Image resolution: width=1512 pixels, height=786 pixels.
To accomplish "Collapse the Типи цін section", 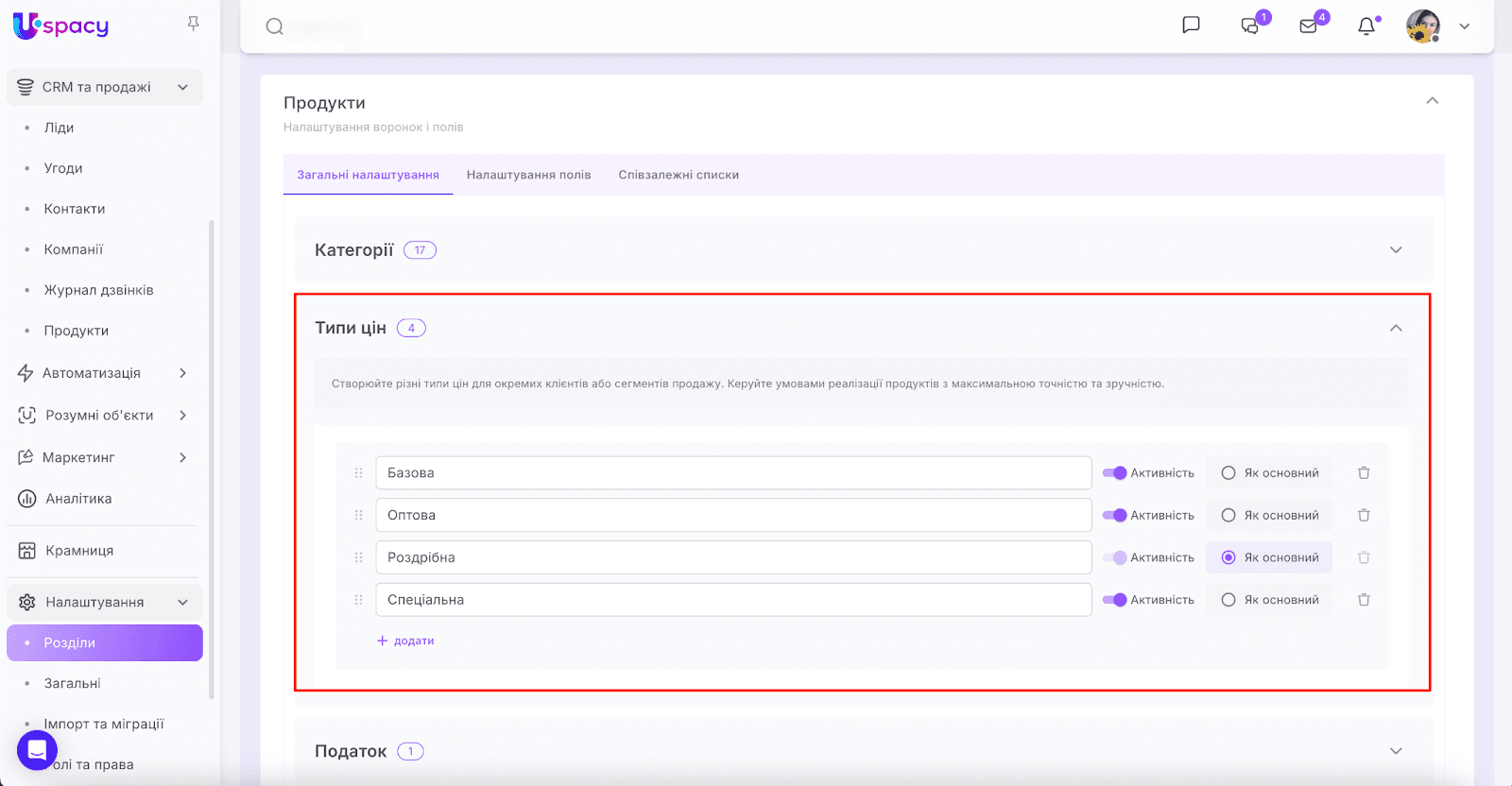I will point(1396,328).
